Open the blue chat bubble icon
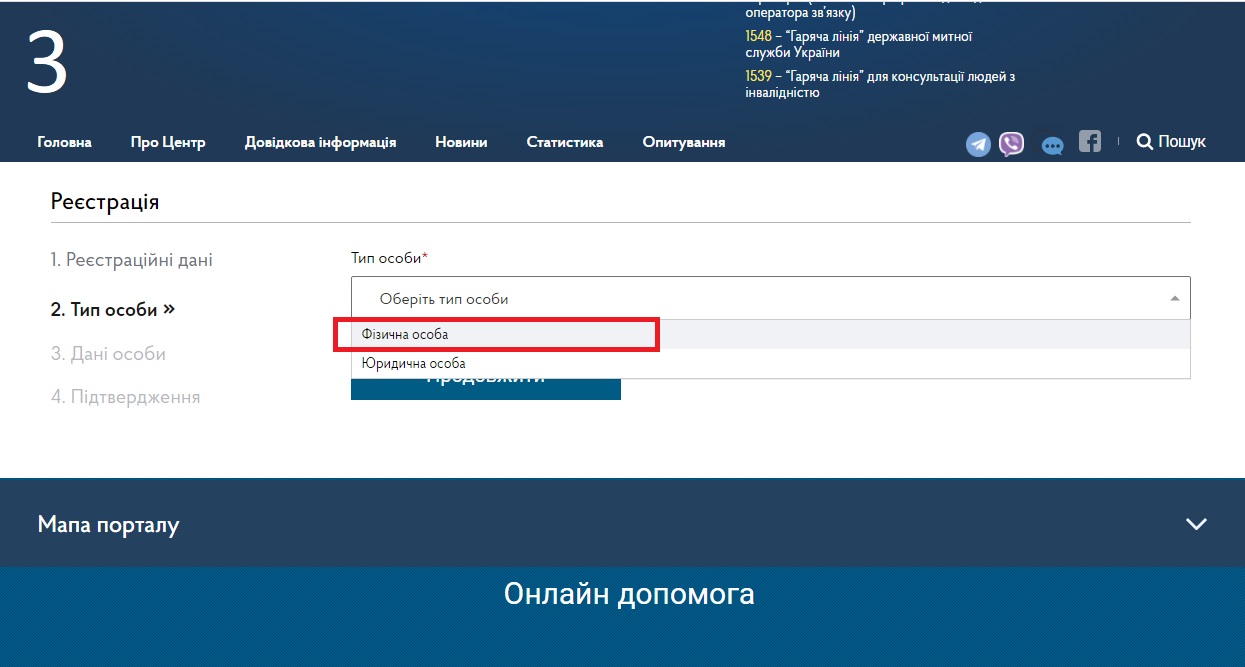Screen dimensions: 1245x667 coord(1052,146)
